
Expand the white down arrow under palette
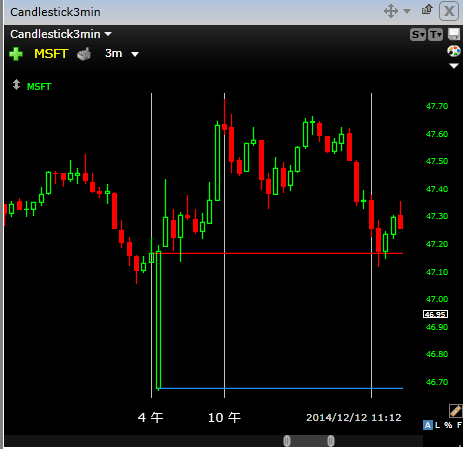coord(454,66)
